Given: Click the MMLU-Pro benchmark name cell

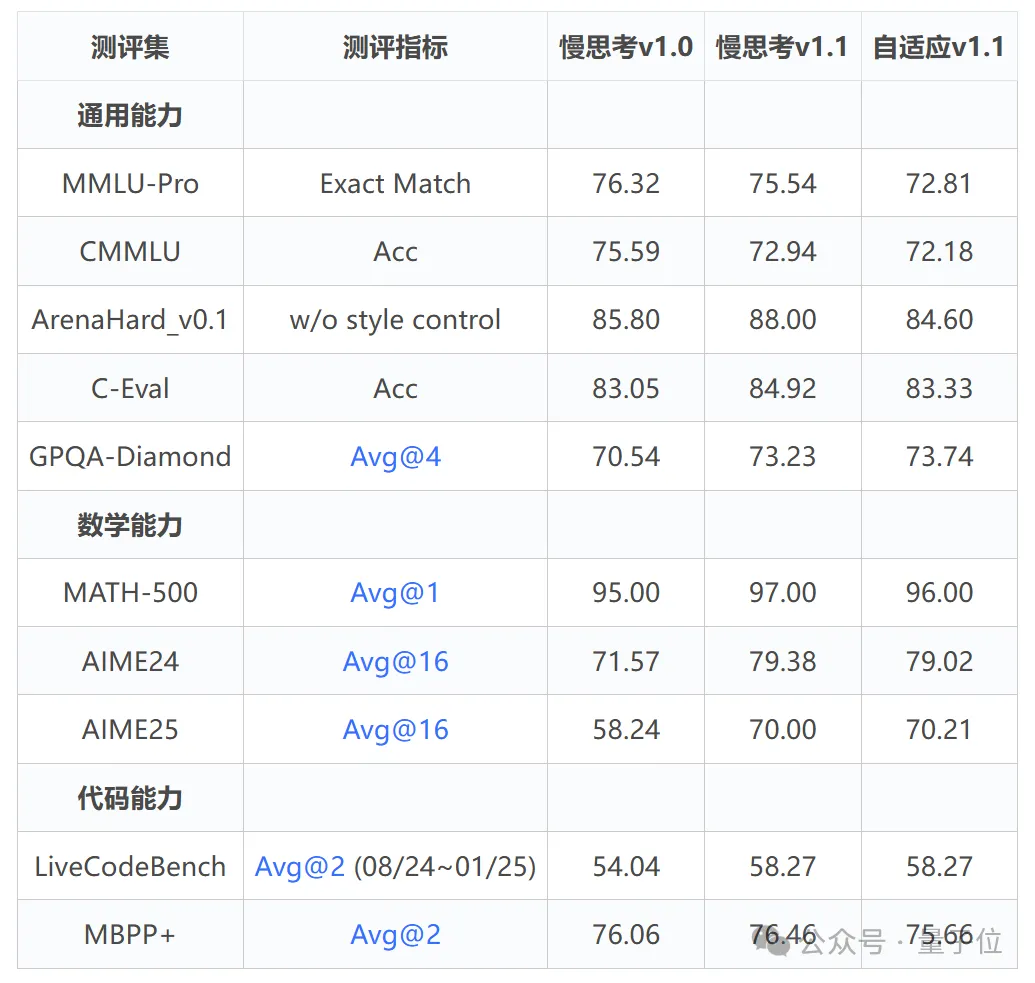Looking at the screenshot, I should tap(130, 184).
